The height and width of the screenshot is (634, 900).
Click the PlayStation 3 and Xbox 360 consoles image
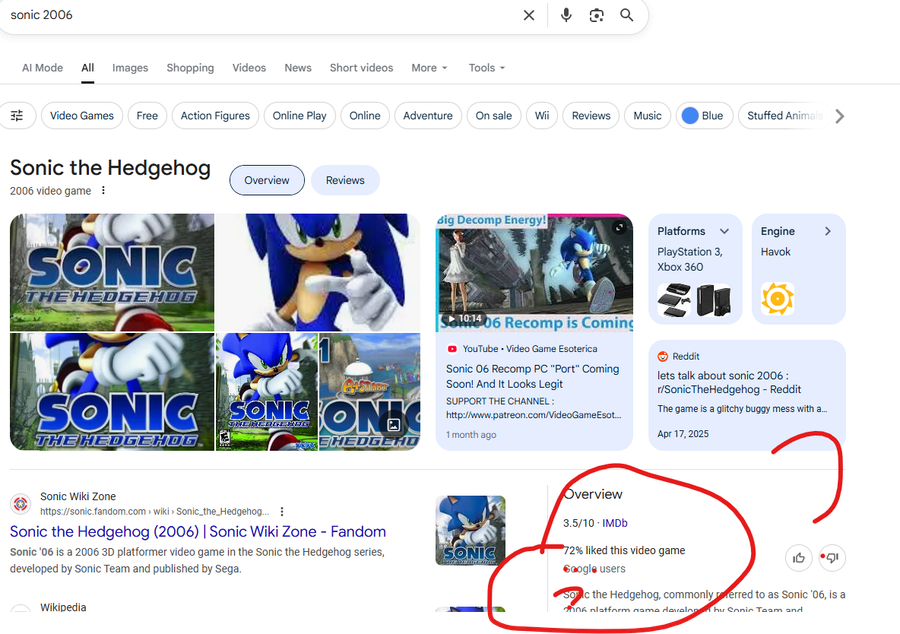[x=695, y=300]
